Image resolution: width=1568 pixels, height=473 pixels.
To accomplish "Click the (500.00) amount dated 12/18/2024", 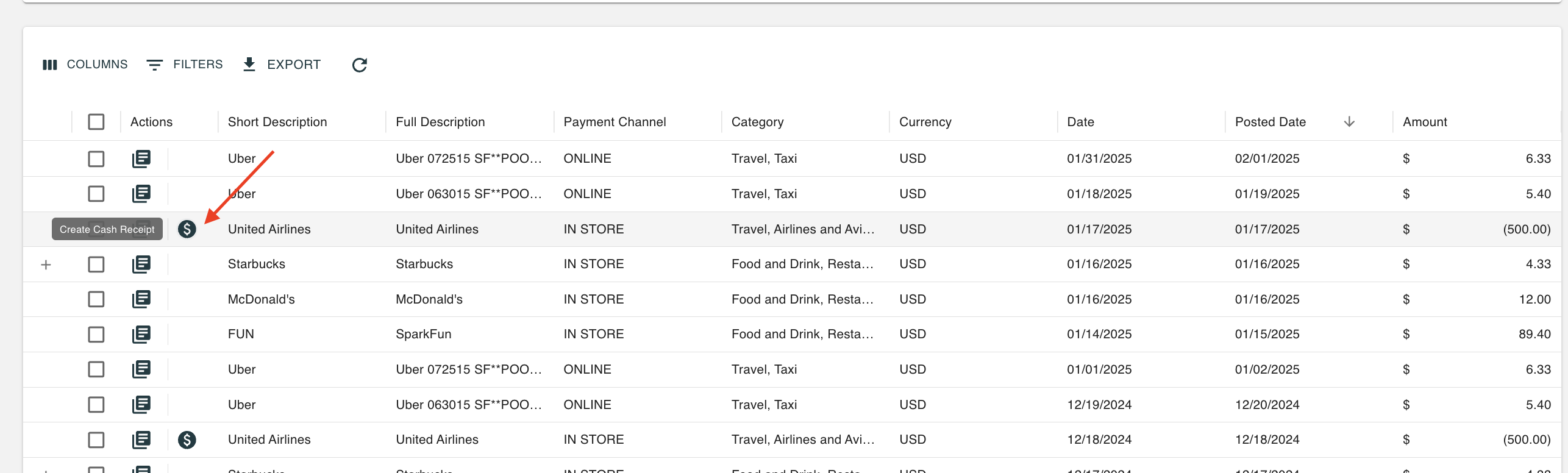I will tap(1527, 439).
